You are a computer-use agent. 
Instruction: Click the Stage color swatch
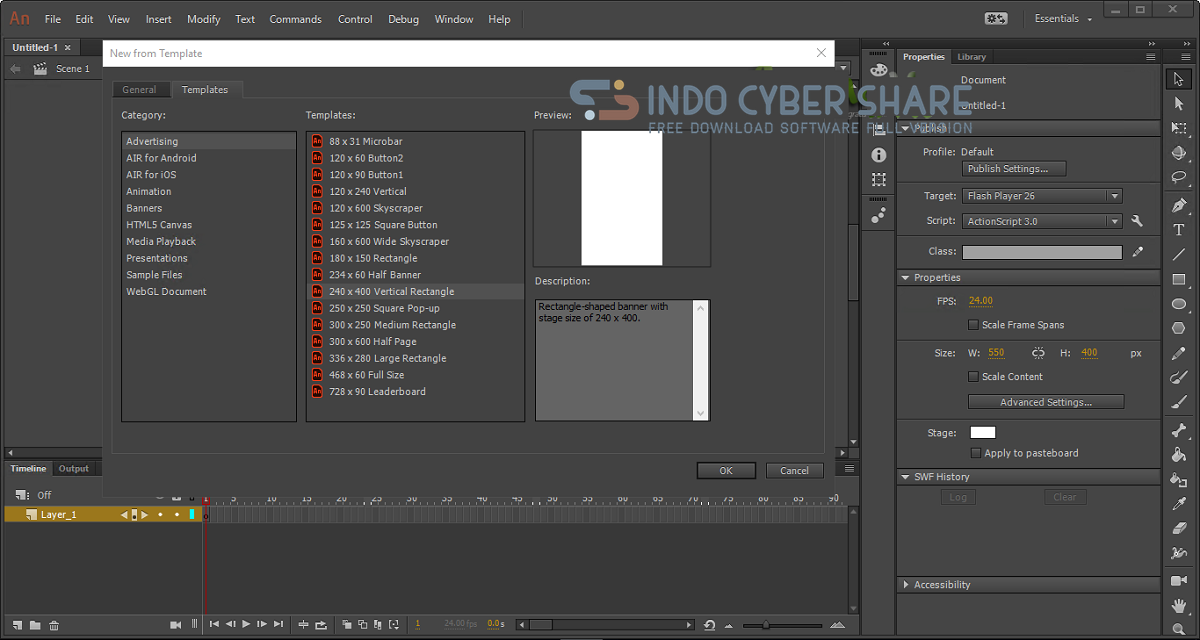[983, 433]
